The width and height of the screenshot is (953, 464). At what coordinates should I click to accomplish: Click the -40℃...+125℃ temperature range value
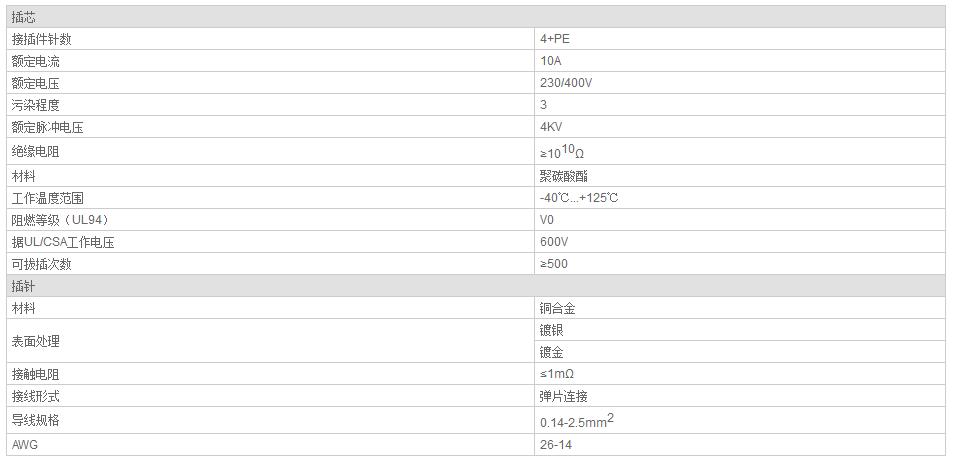(x=579, y=198)
